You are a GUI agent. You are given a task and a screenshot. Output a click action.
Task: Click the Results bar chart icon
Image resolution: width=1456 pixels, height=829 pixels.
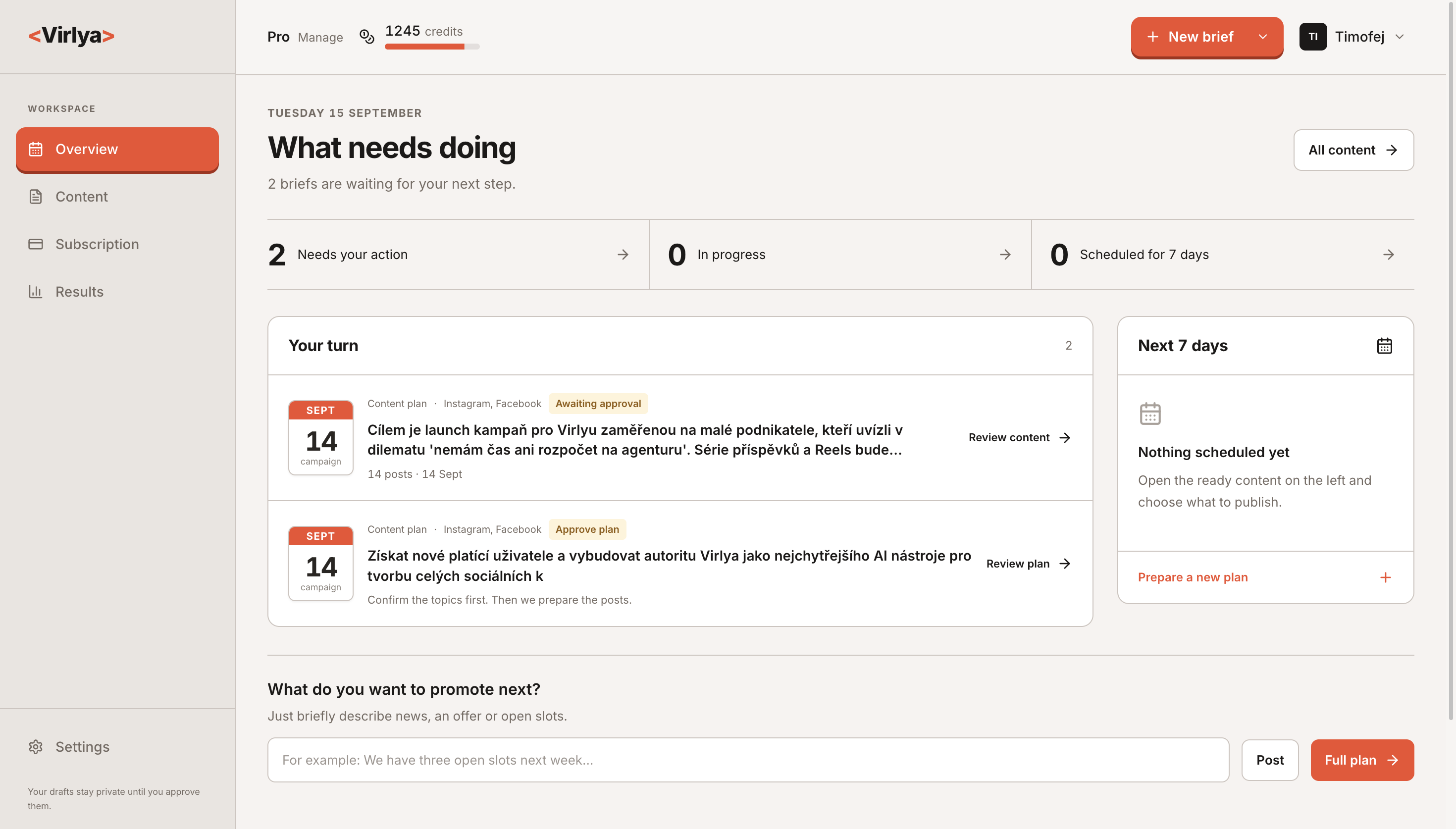pos(36,292)
